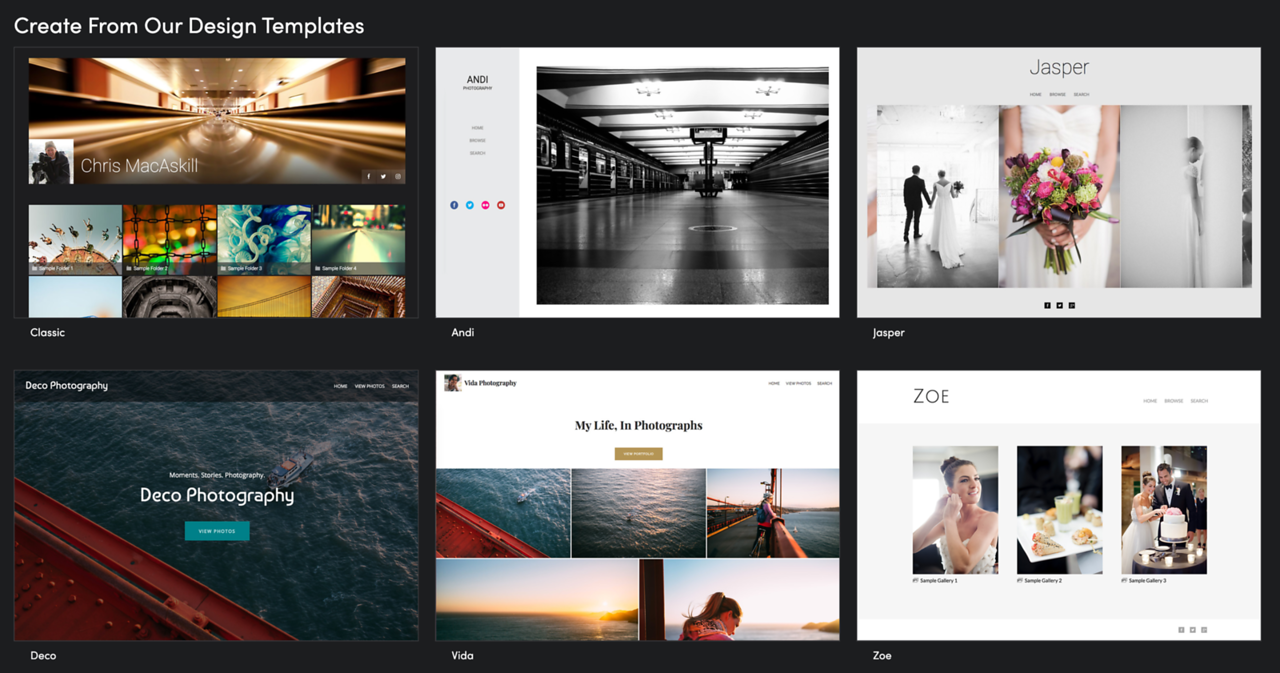1280x673 pixels.
Task: Open Sample Folder 3 in Classic template
Action: (264, 240)
